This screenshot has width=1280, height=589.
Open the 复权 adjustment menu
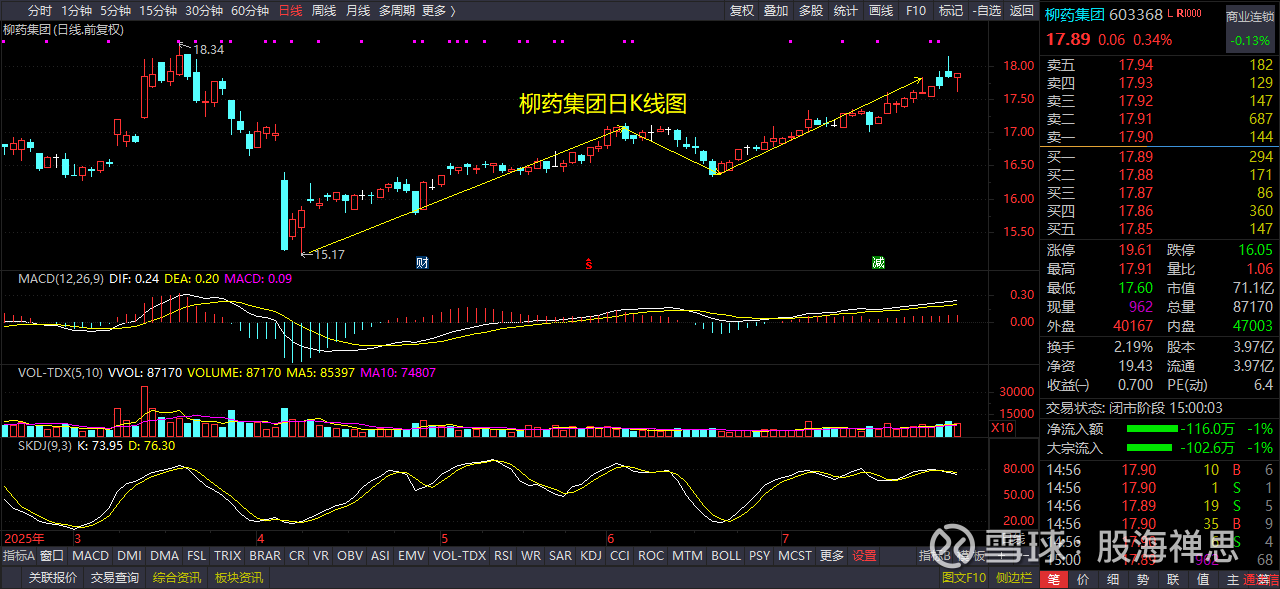click(742, 11)
